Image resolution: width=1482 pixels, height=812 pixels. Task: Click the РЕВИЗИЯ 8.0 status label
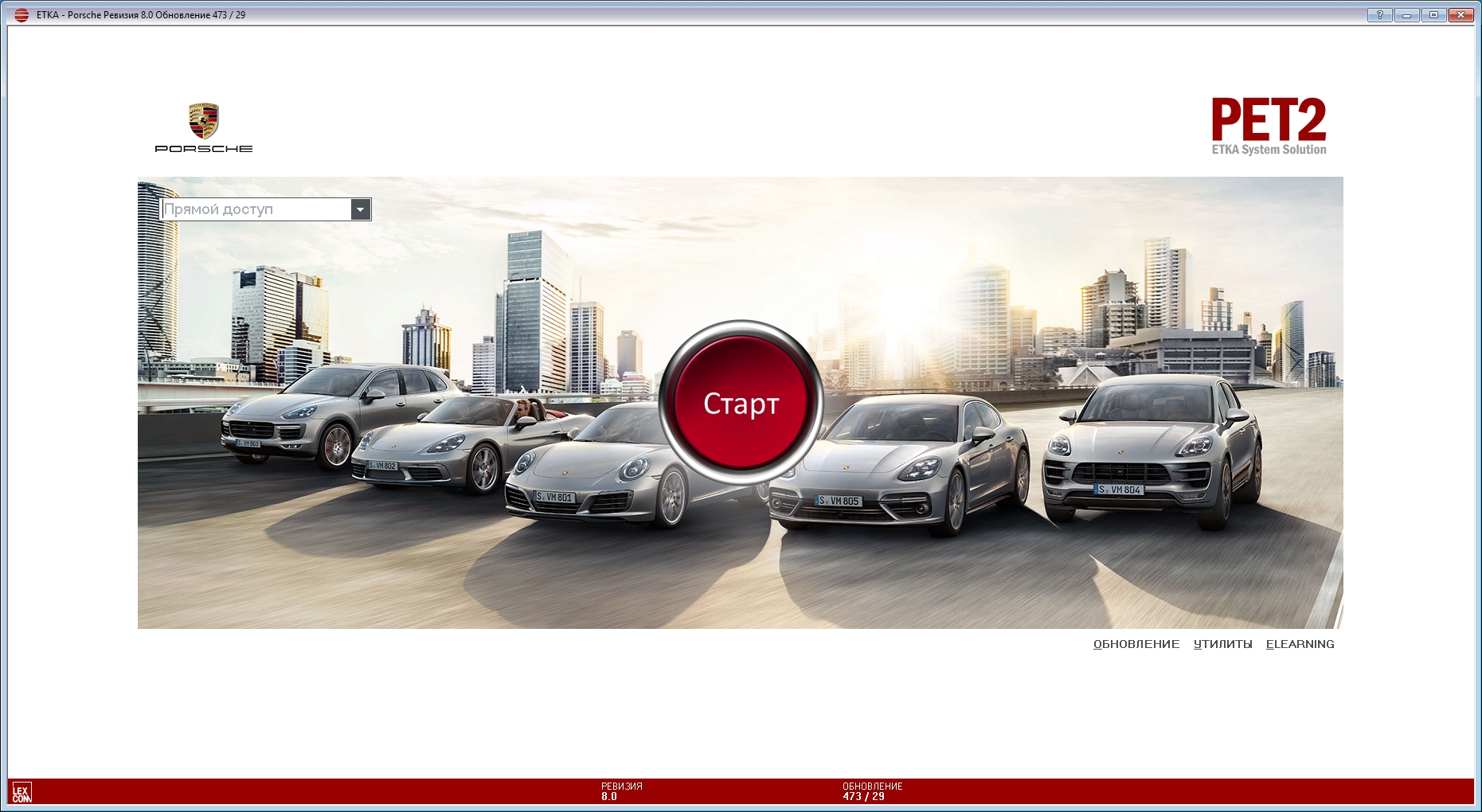pyautogui.click(x=621, y=791)
